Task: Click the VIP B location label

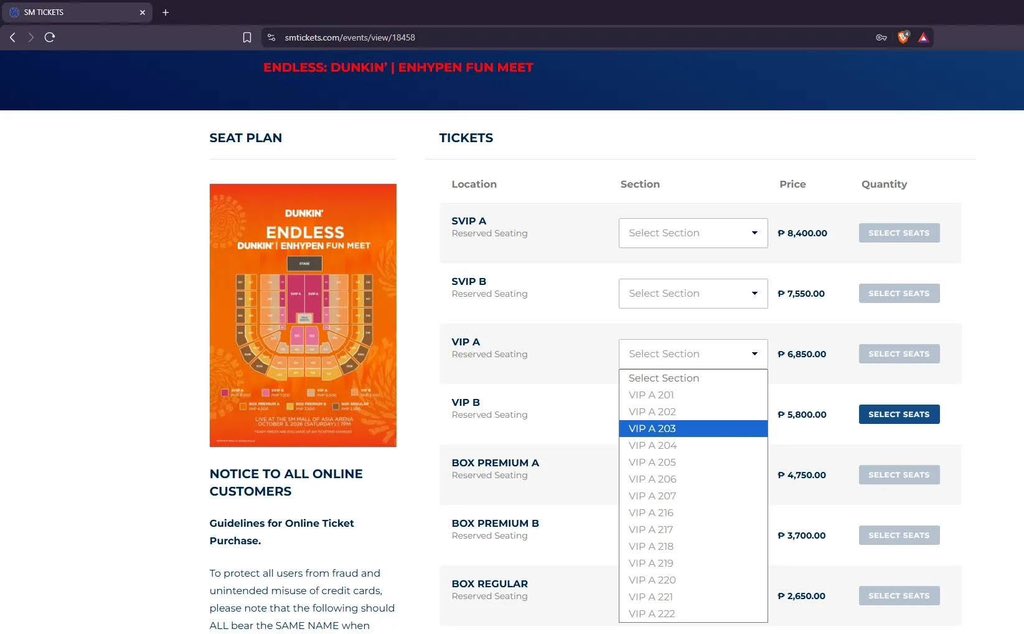Action: [x=466, y=402]
